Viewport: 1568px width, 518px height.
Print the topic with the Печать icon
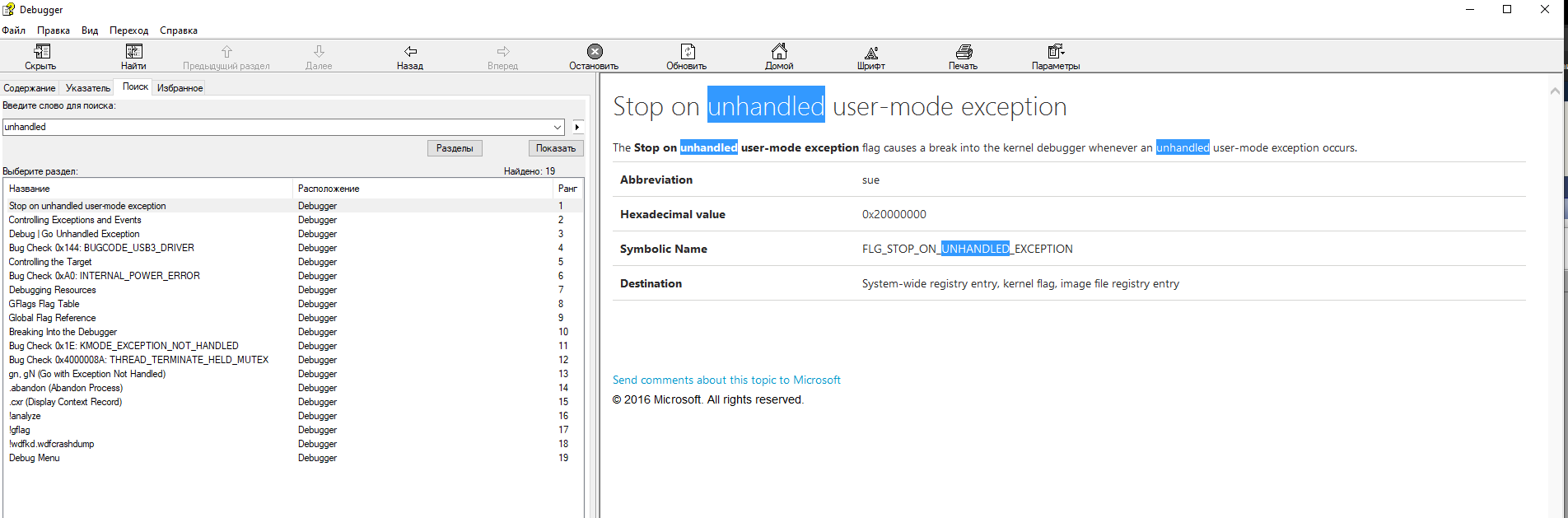tap(964, 53)
